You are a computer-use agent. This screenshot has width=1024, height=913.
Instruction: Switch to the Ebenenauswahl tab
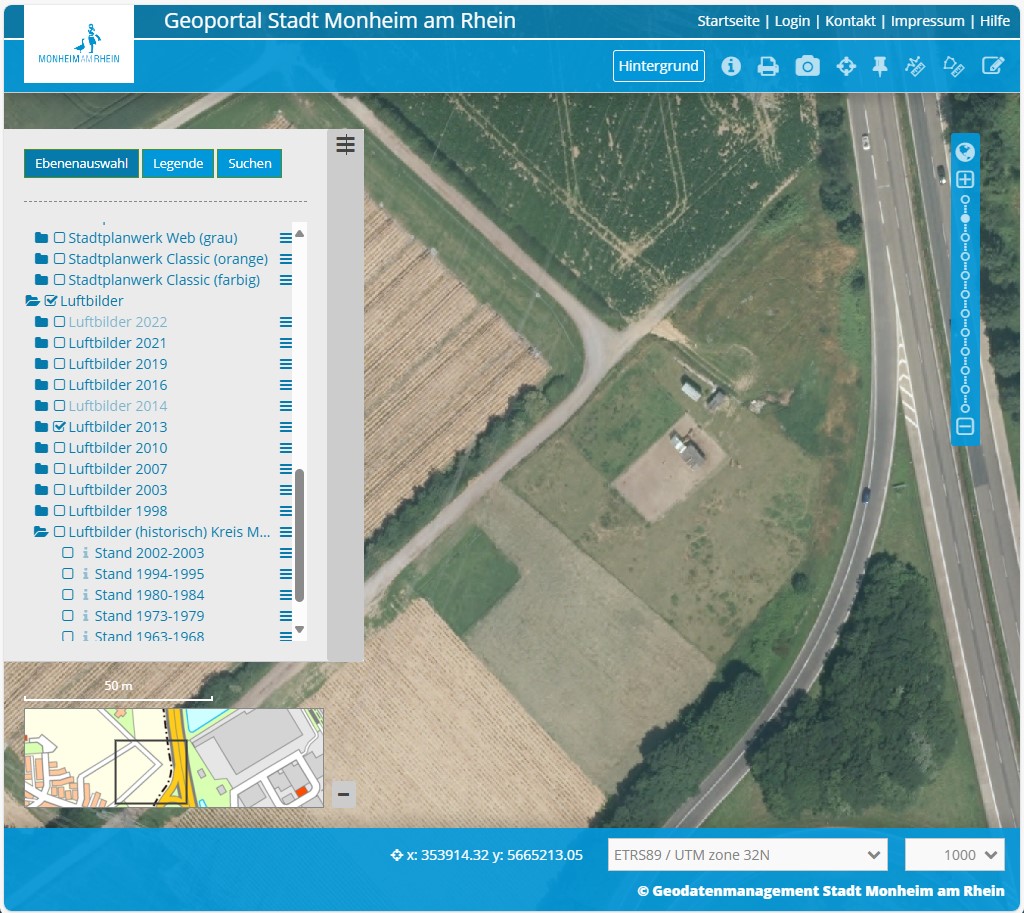[82, 163]
